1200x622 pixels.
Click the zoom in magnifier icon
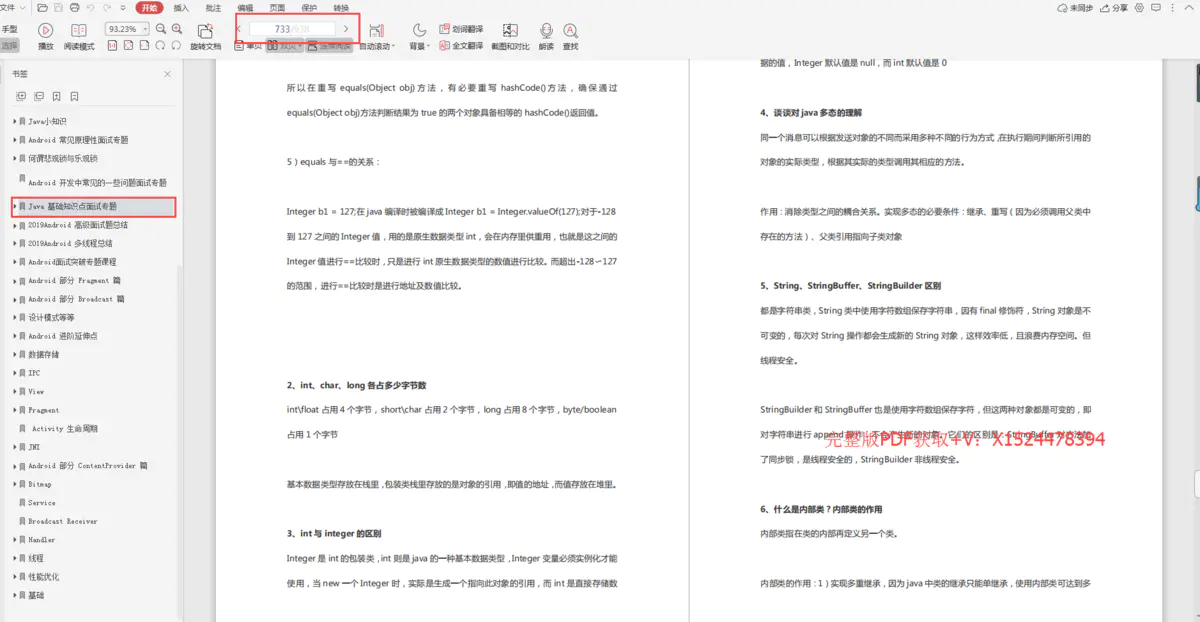(177, 29)
